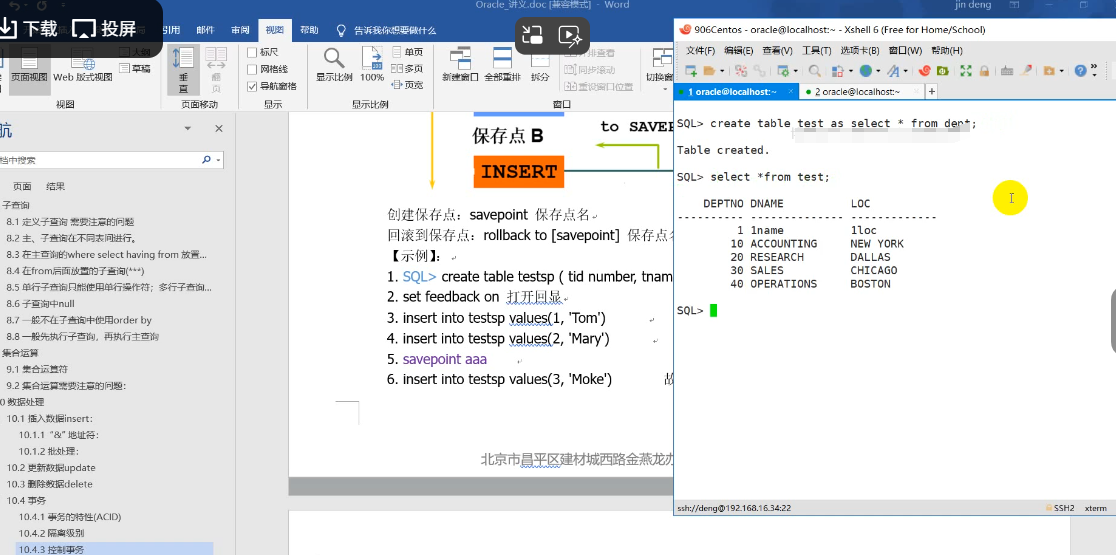Click Page Width (页宽) in zoom group
This screenshot has height=555, width=1116.
pyautogui.click(x=407, y=85)
